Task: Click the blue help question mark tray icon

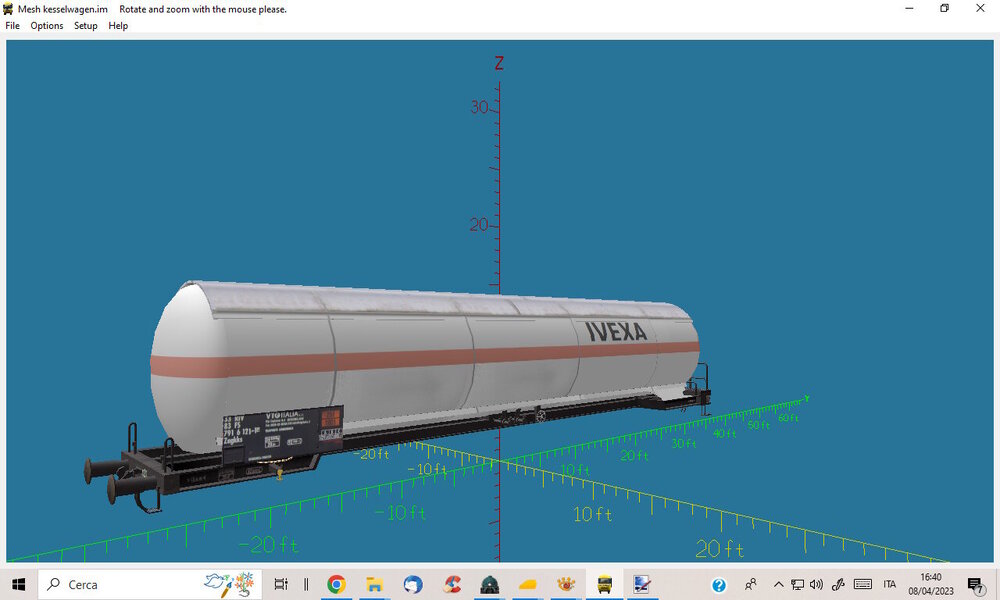Action: [x=719, y=585]
